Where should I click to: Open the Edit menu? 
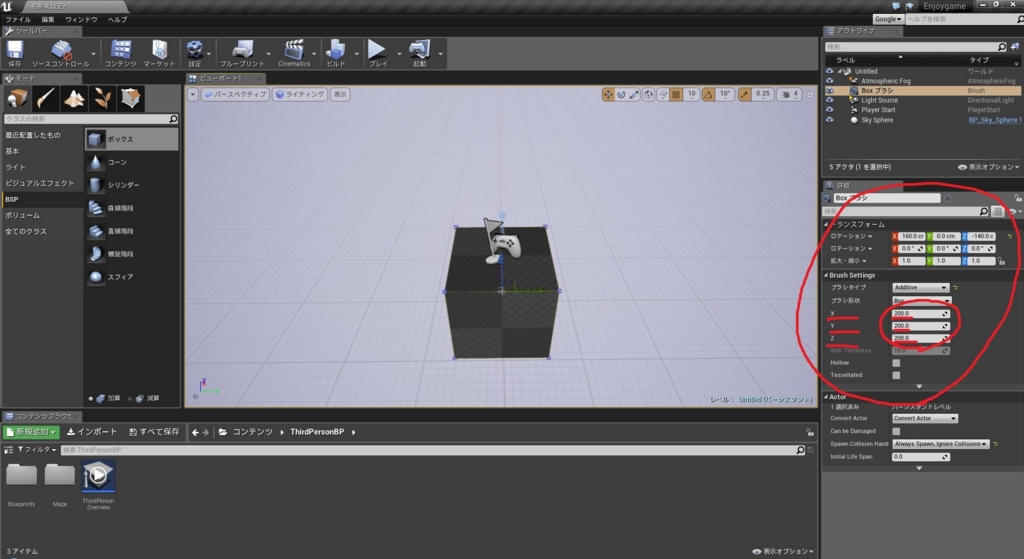click(48, 20)
